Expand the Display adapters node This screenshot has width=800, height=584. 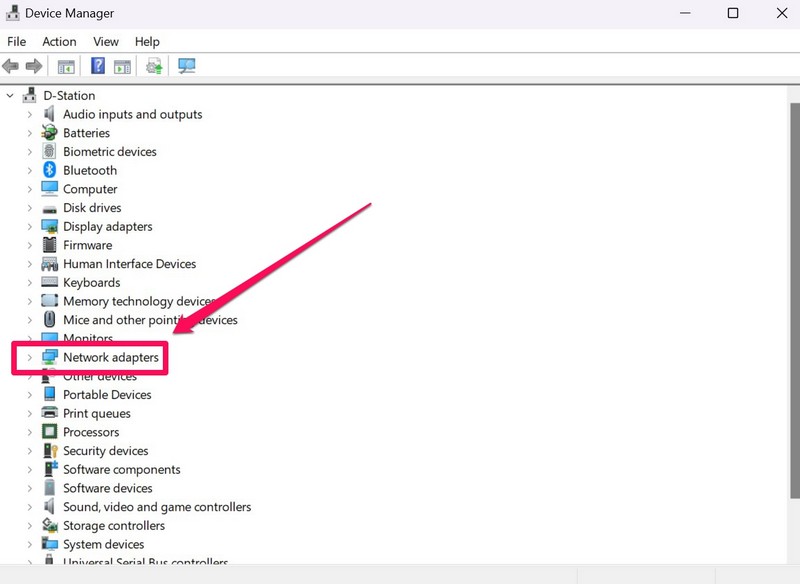pos(30,227)
